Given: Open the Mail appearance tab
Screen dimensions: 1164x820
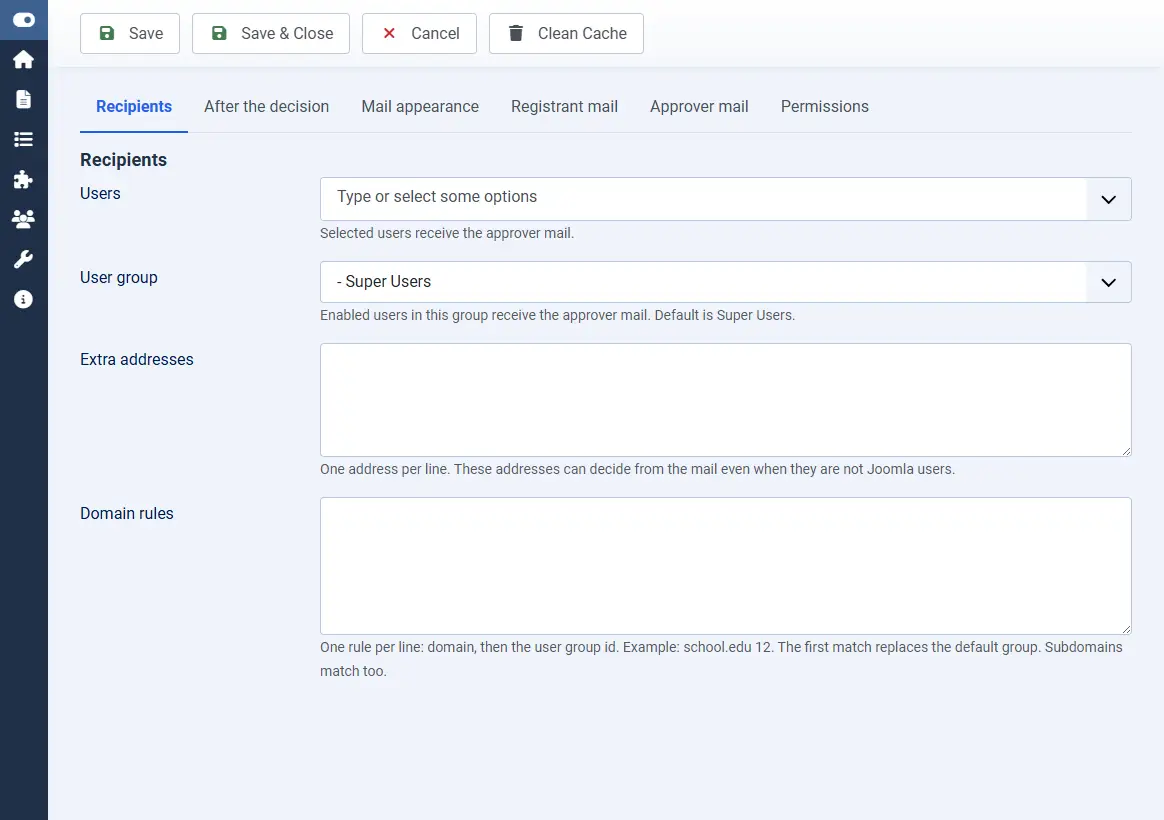Looking at the screenshot, I should tap(420, 107).
